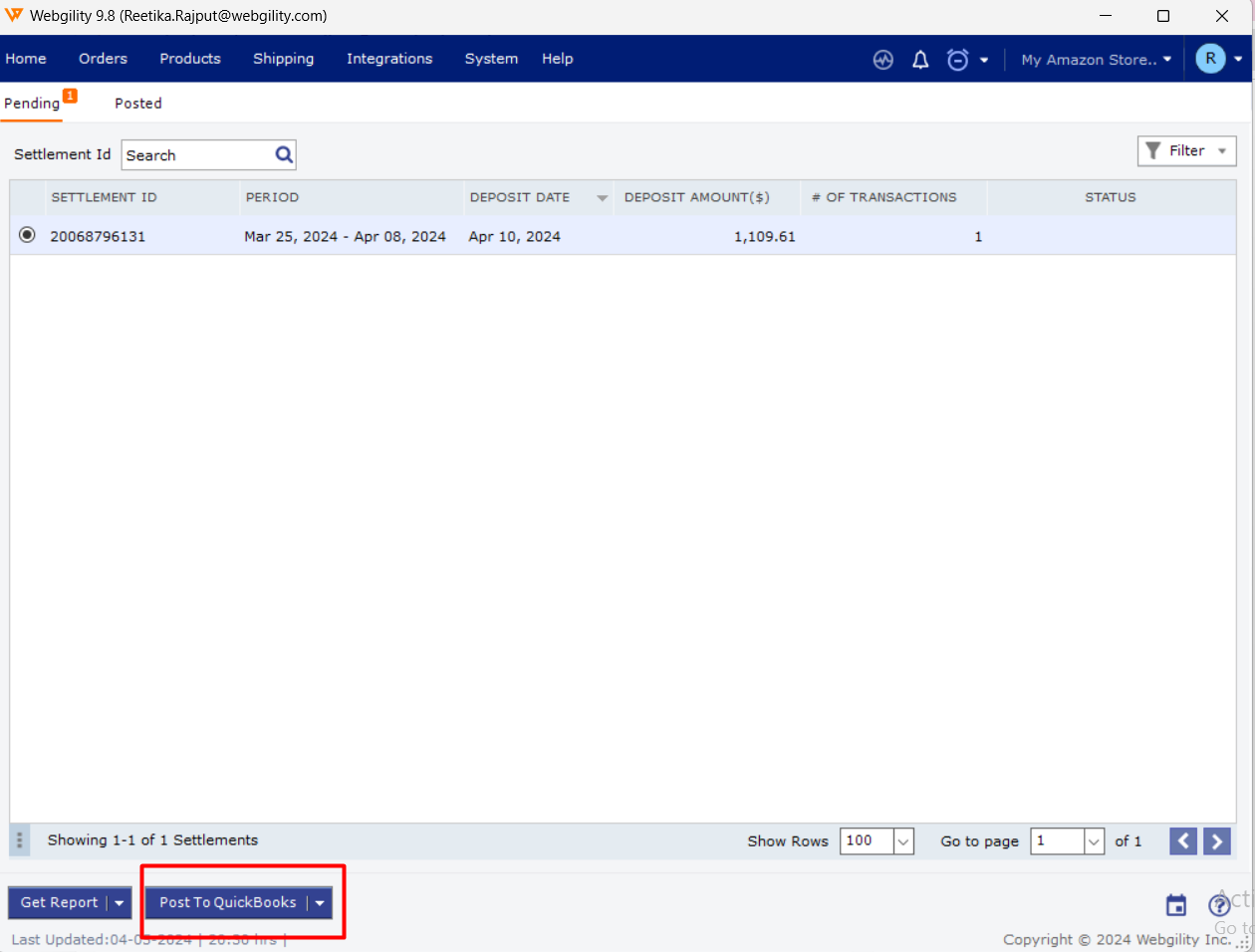Open the notifications bell icon
1255x952 pixels.
click(920, 60)
